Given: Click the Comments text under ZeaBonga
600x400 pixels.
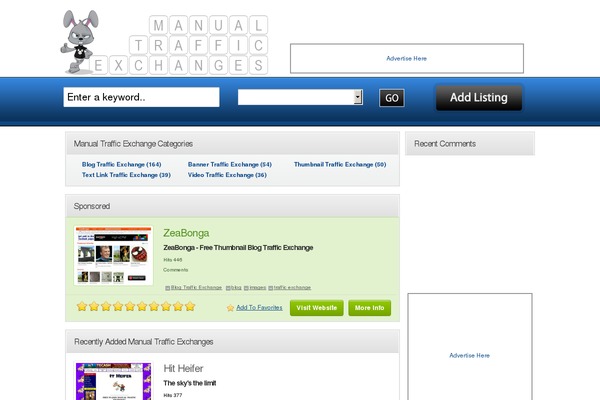Looking at the screenshot, I should pos(176,270).
